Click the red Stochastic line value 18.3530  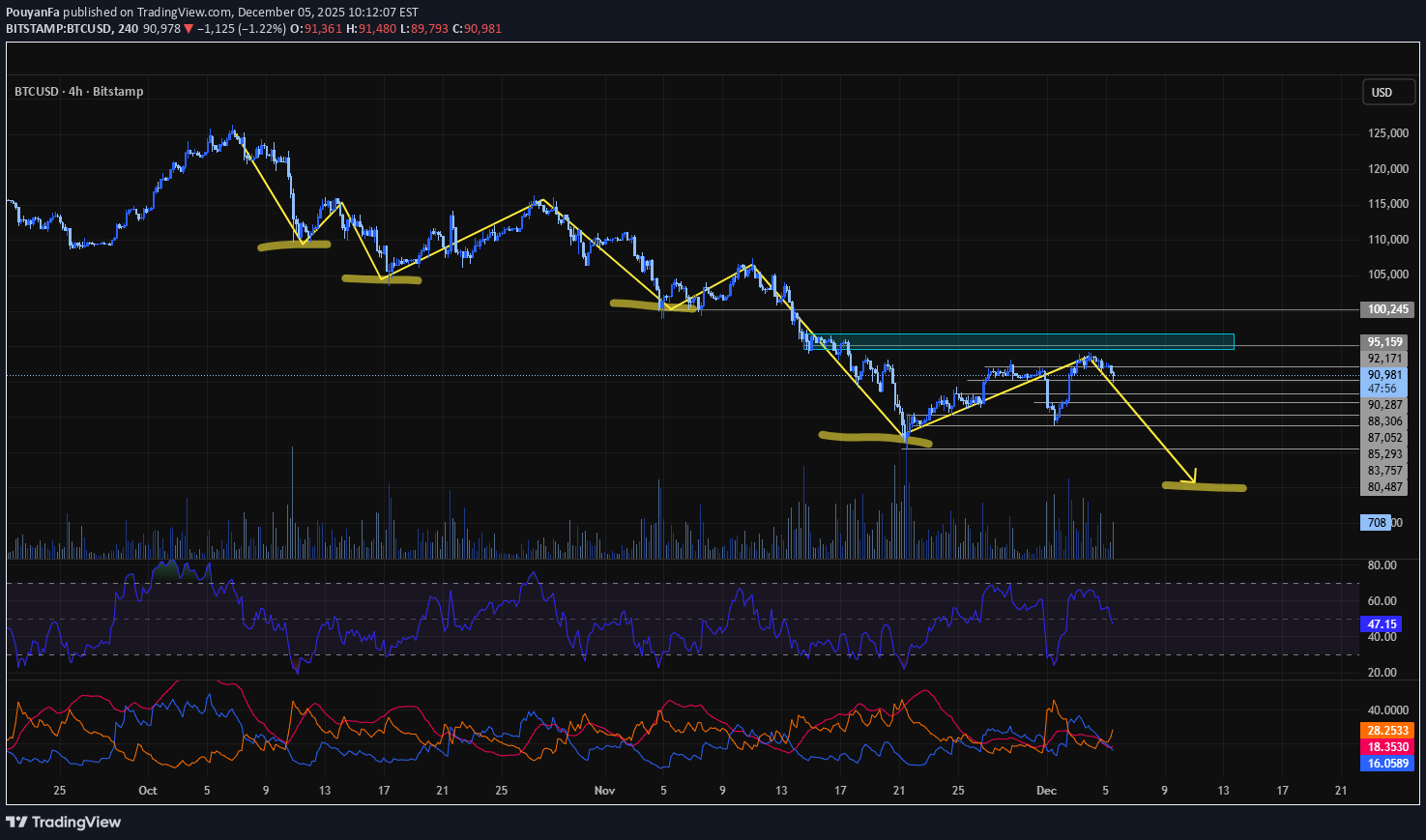coord(1386,747)
